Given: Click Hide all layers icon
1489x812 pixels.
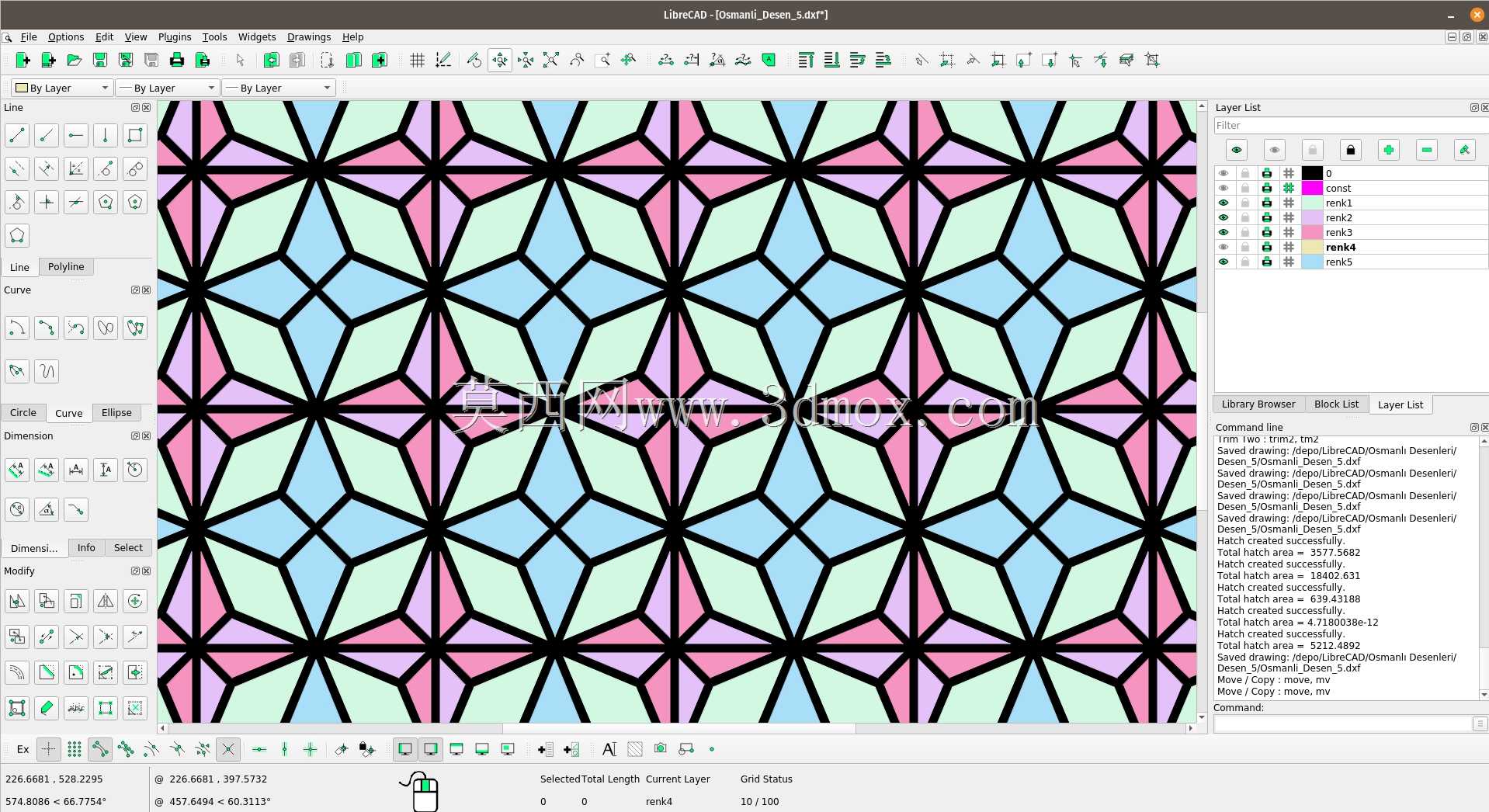Looking at the screenshot, I should [x=1275, y=150].
